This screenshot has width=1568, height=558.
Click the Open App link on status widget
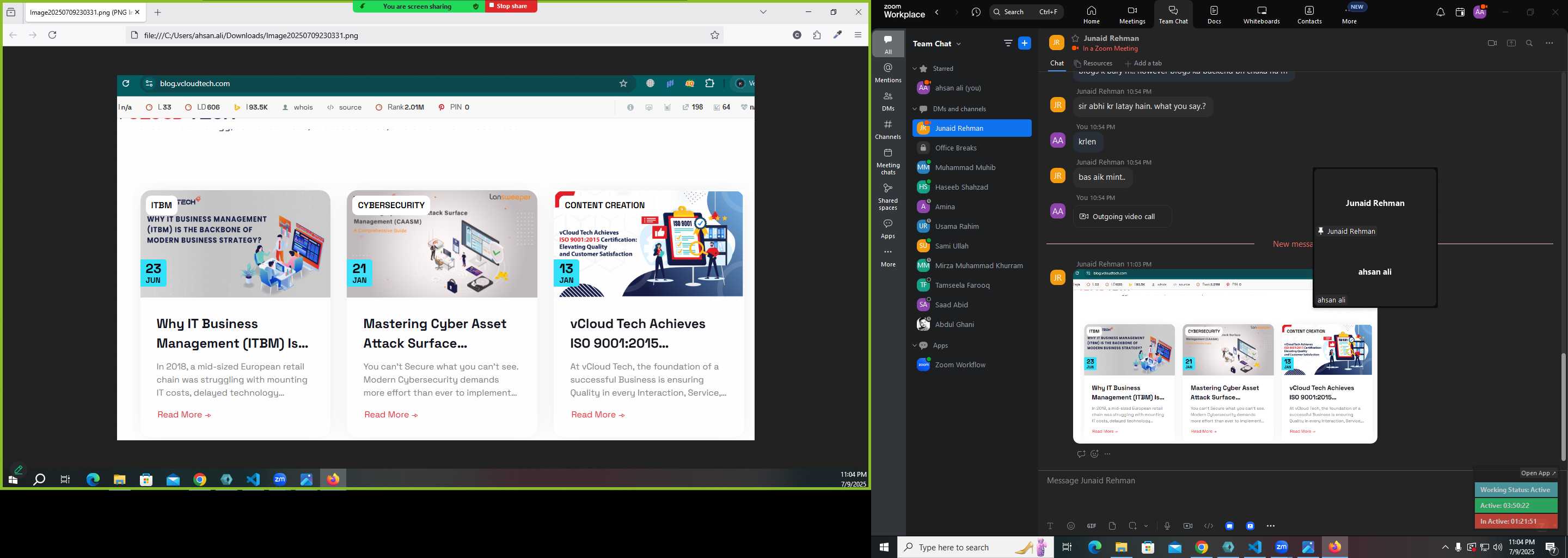tap(1538, 474)
